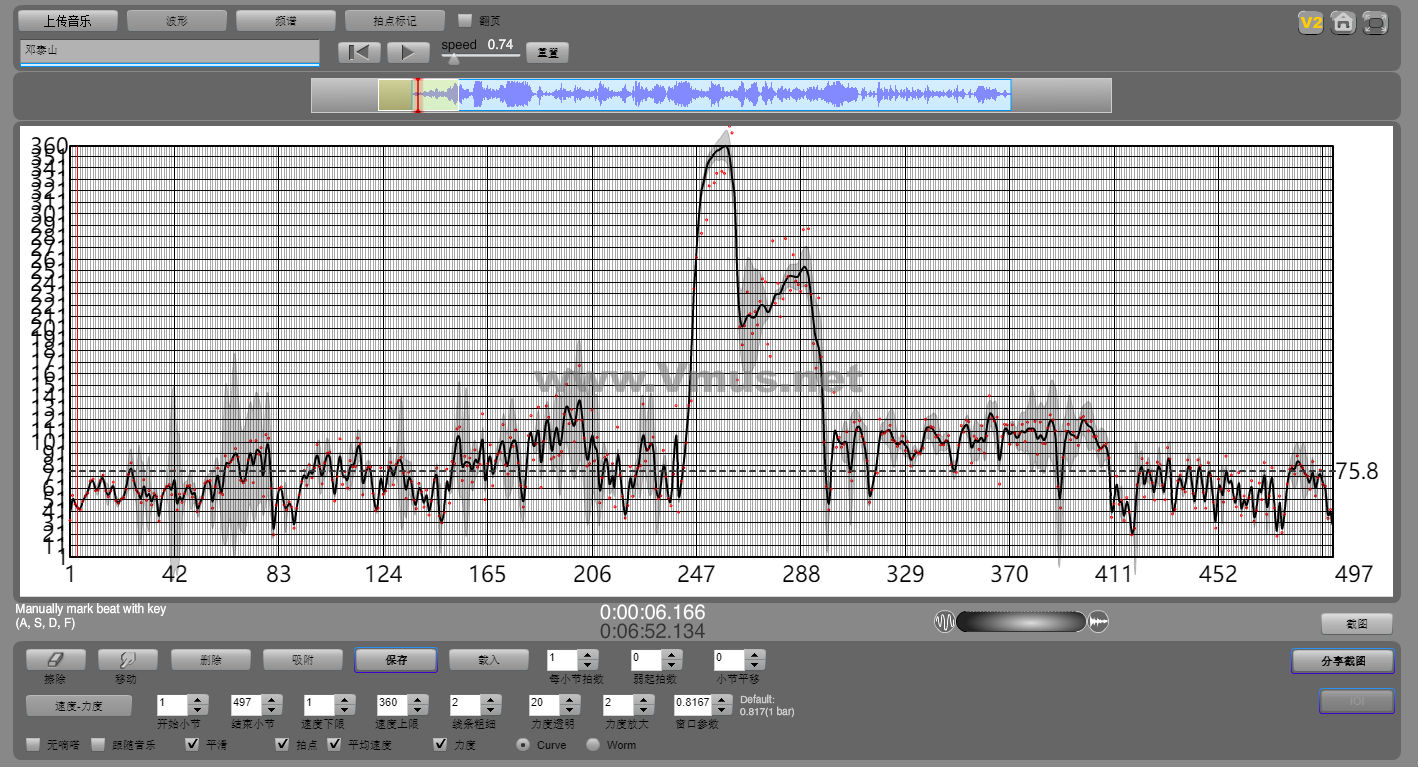Switch to the 频谱 spectrum view

286,20
